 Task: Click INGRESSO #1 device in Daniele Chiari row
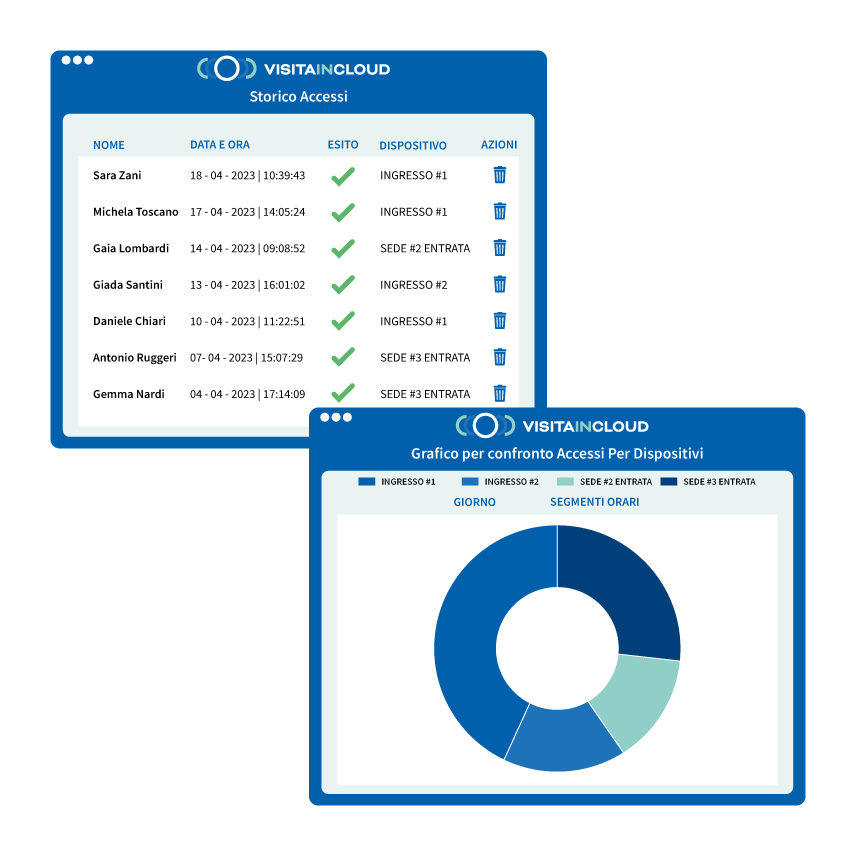point(413,322)
